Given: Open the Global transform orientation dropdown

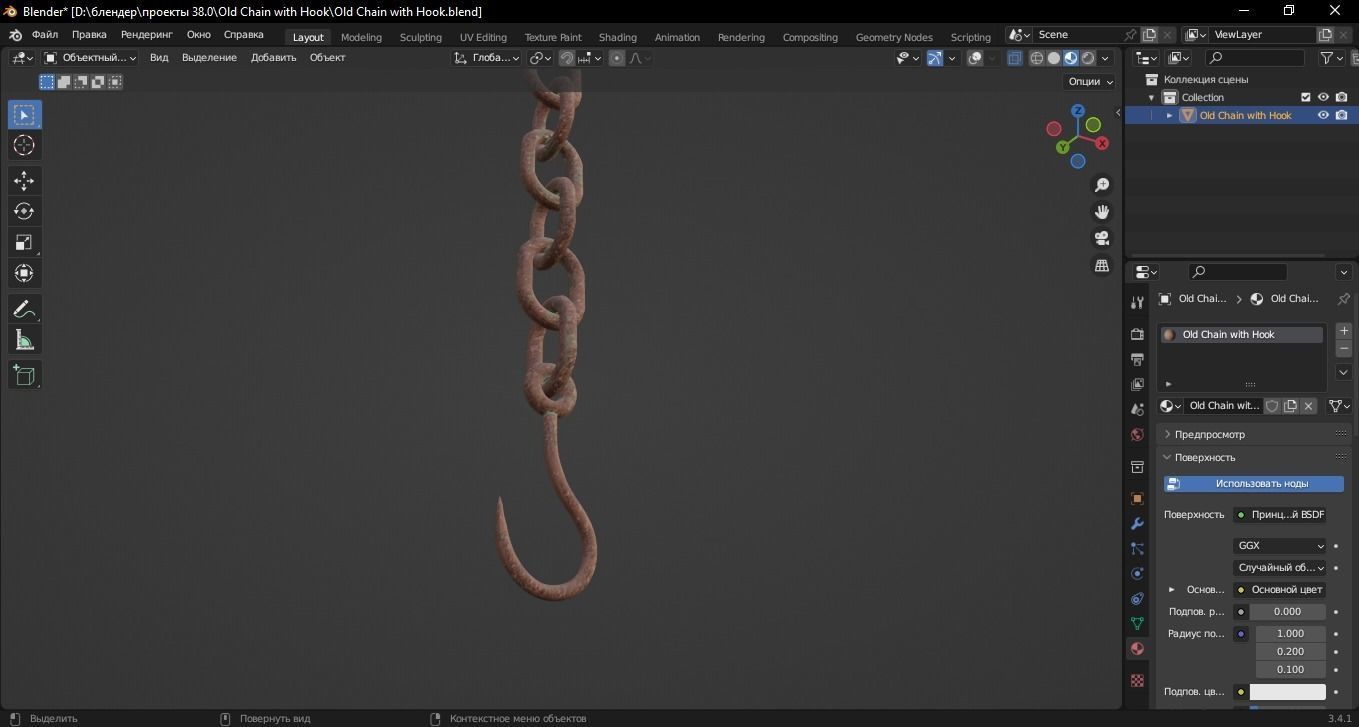Looking at the screenshot, I should 486,58.
